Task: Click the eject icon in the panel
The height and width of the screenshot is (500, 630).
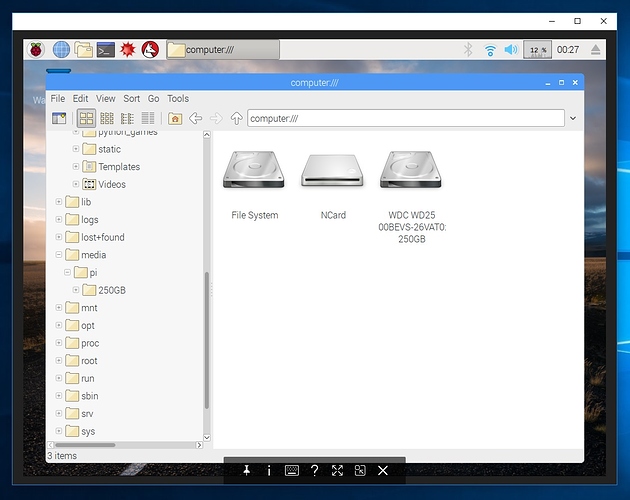Action: [595, 50]
